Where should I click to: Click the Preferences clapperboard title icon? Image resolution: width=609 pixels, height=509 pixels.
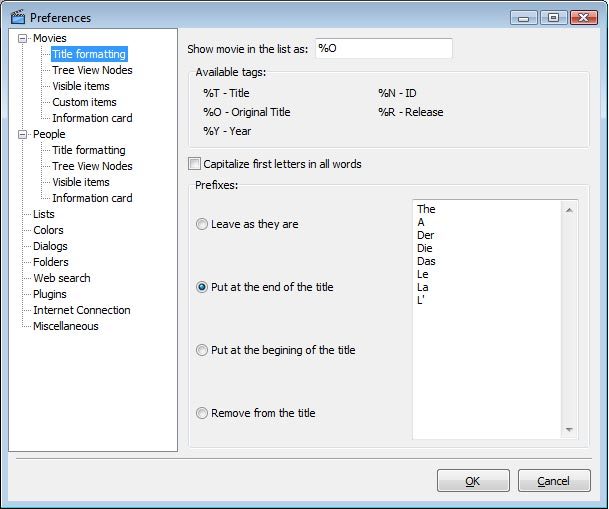pyautogui.click(x=18, y=17)
